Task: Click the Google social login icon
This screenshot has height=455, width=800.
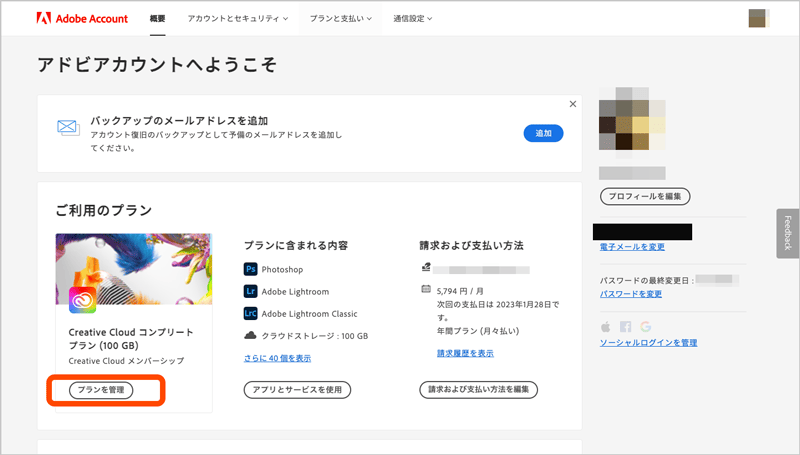Action: pos(646,327)
